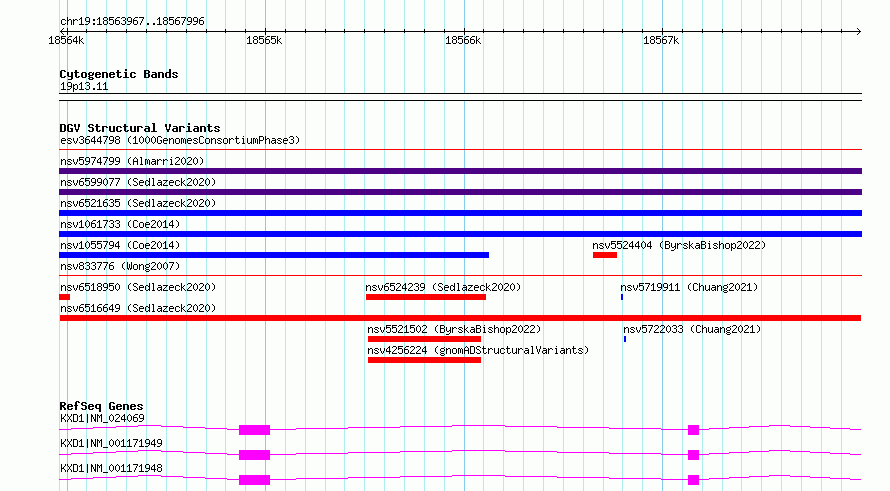Click the 18565k ruler tick label
The width and height of the screenshot is (890, 491).
pyautogui.click(x=264, y=40)
